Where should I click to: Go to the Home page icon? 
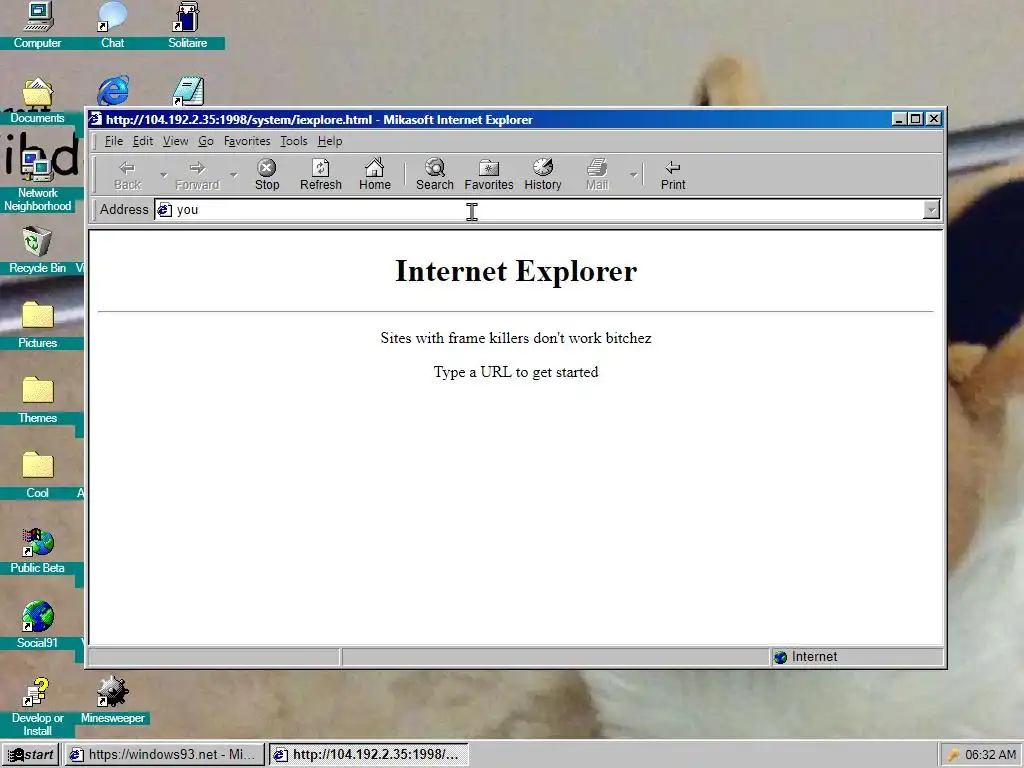pyautogui.click(x=374, y=175)
